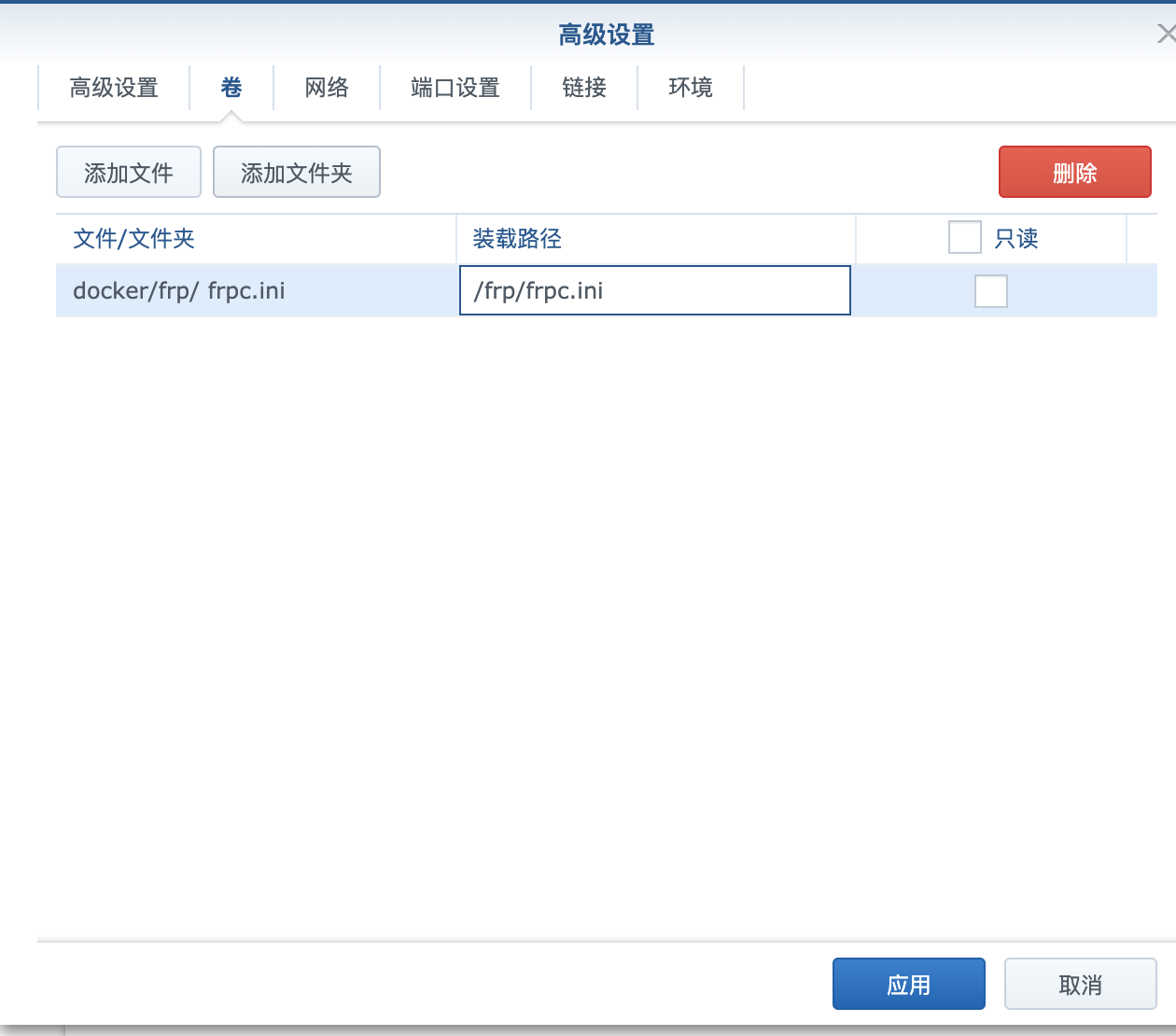Viewport: 1176px width, 1036px height.
Task: Open the 链接 tab
Action: [584, 88]
